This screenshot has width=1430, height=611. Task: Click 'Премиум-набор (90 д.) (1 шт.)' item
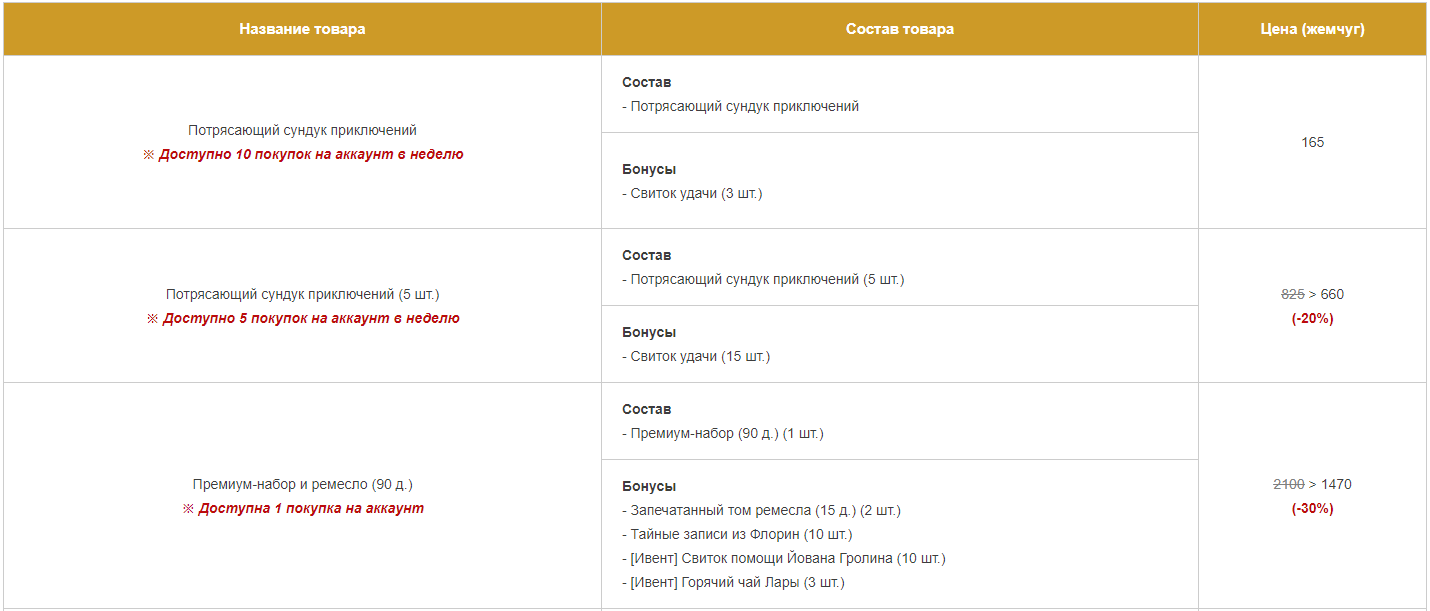[723, 433]
